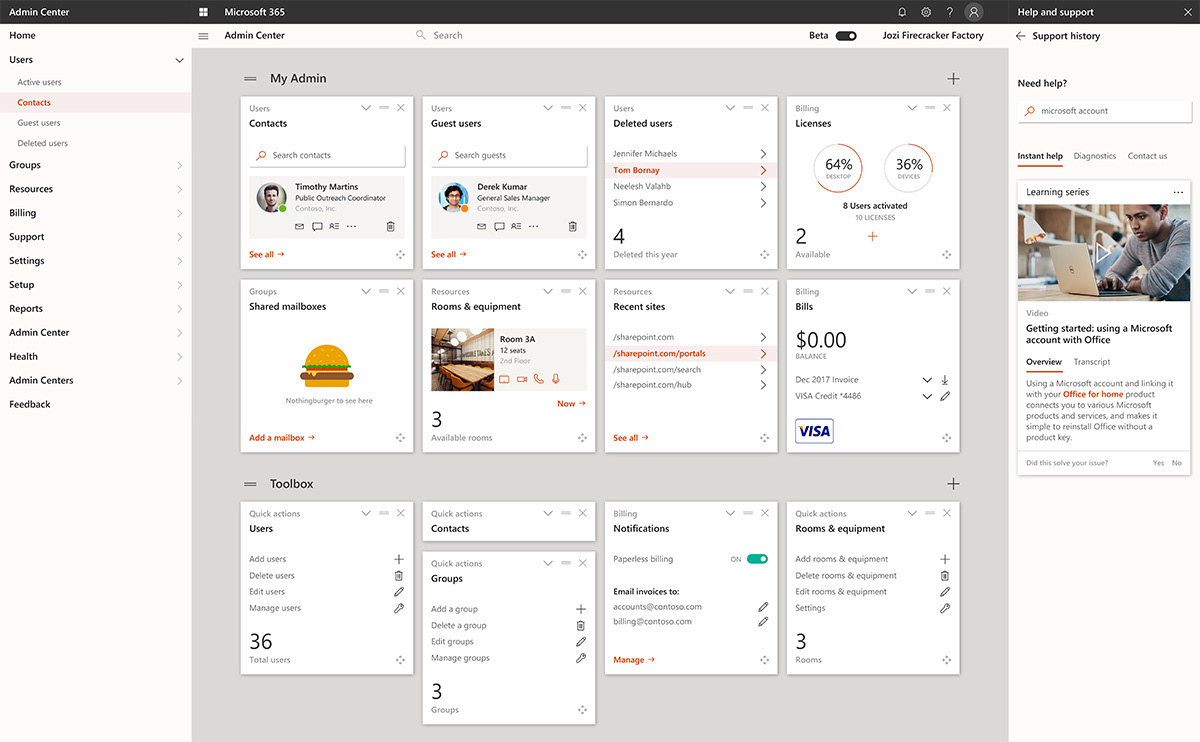The width and height of the screenshot is (1200, 742).
Task: Turn off Paperless billing toggle
Action: click(757, 559)
